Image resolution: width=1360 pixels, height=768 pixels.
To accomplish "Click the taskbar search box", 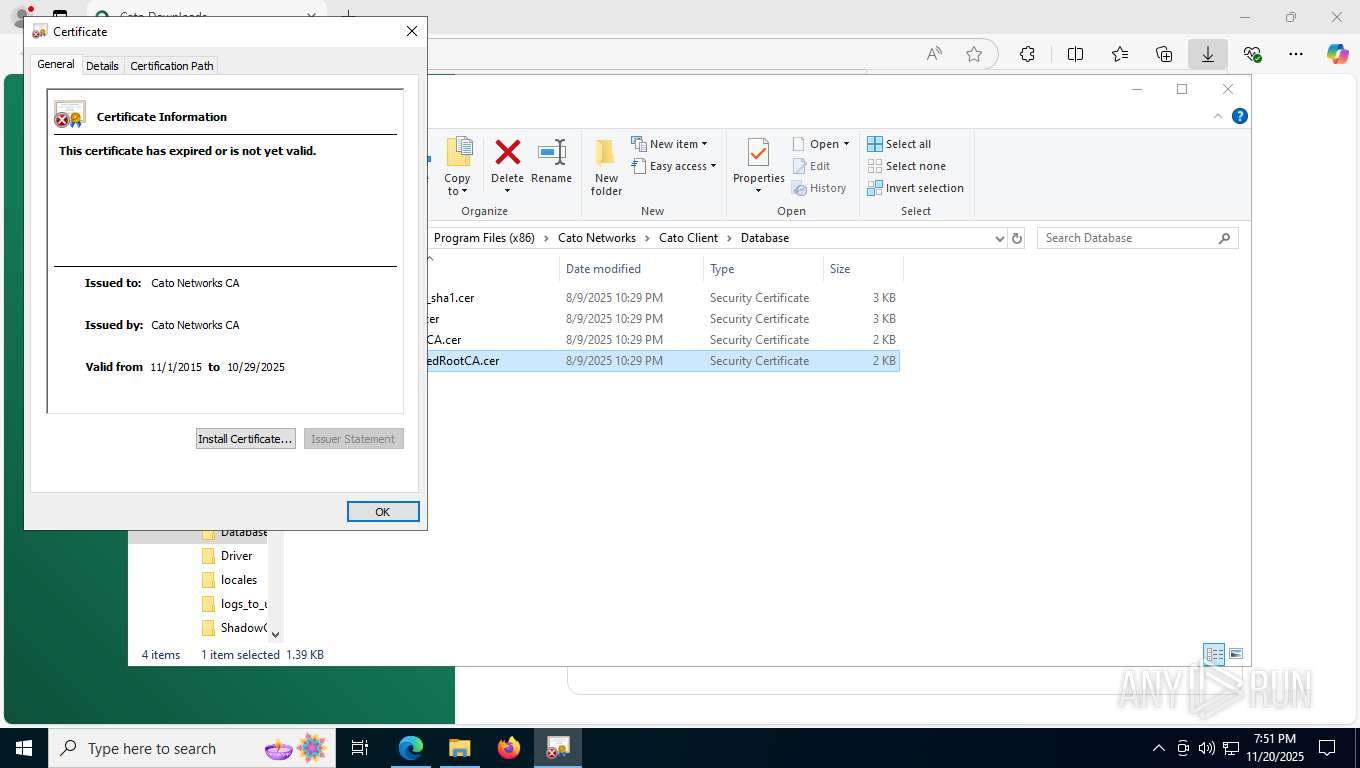I will tap(192, 748).
